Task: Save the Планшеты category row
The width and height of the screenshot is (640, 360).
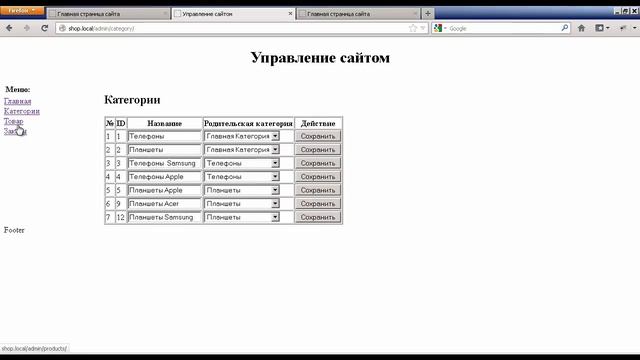Action: pos(318,149)
